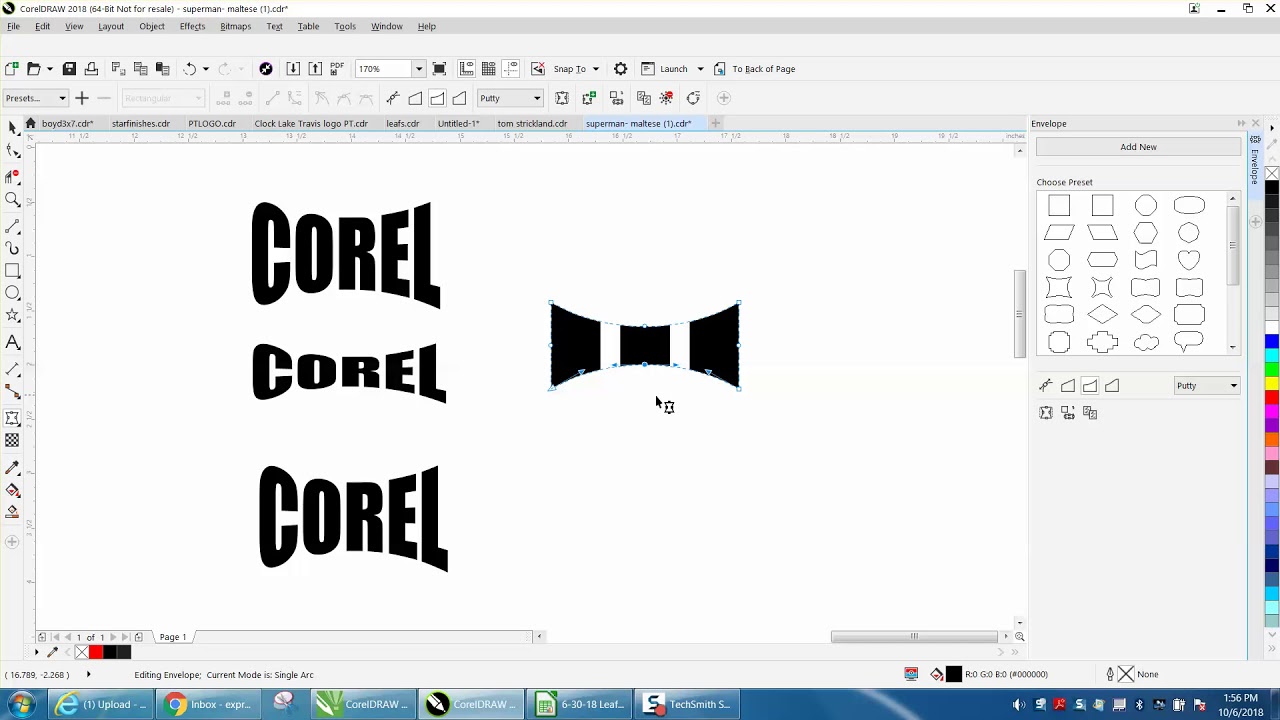Open Options via the gear icon
The image size is (1280, 720).
click(621, 69)
